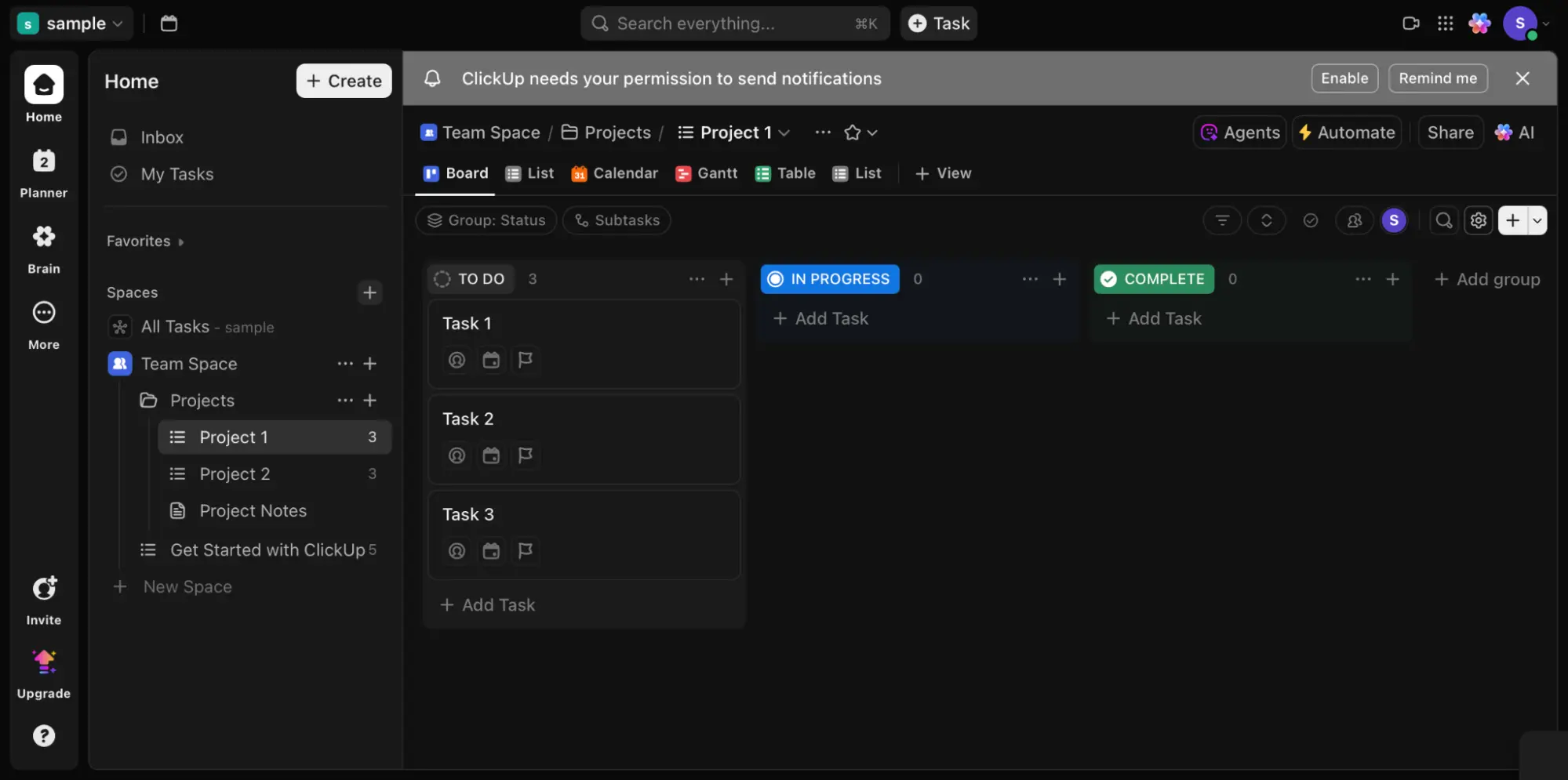Open Project 2 list
The image size is (1568, 780).
click(274, 474)
